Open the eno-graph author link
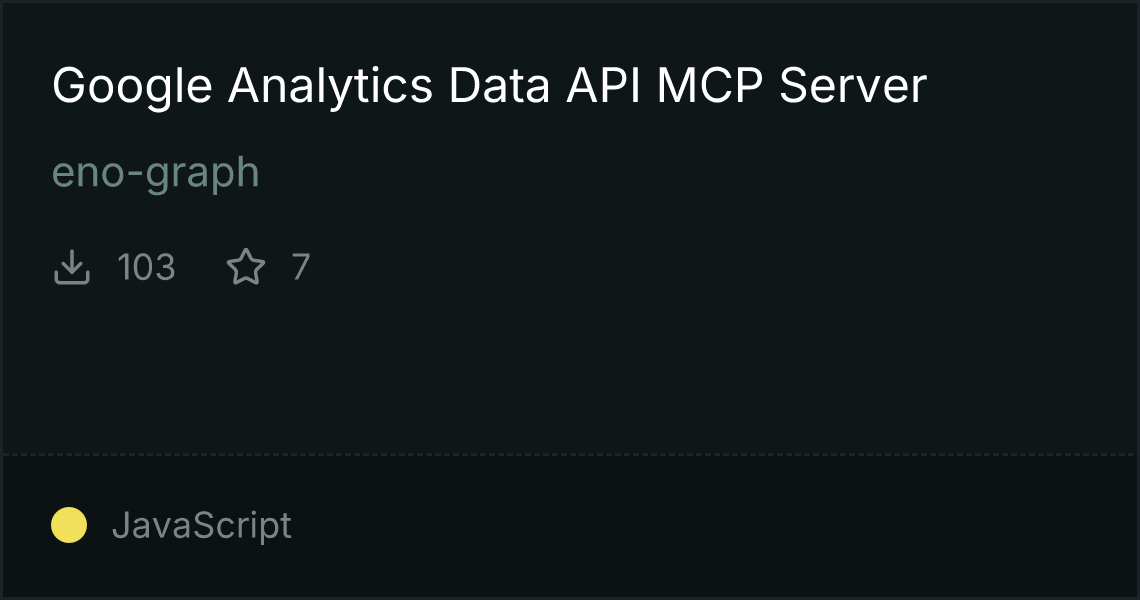 [x=155, y=173]
